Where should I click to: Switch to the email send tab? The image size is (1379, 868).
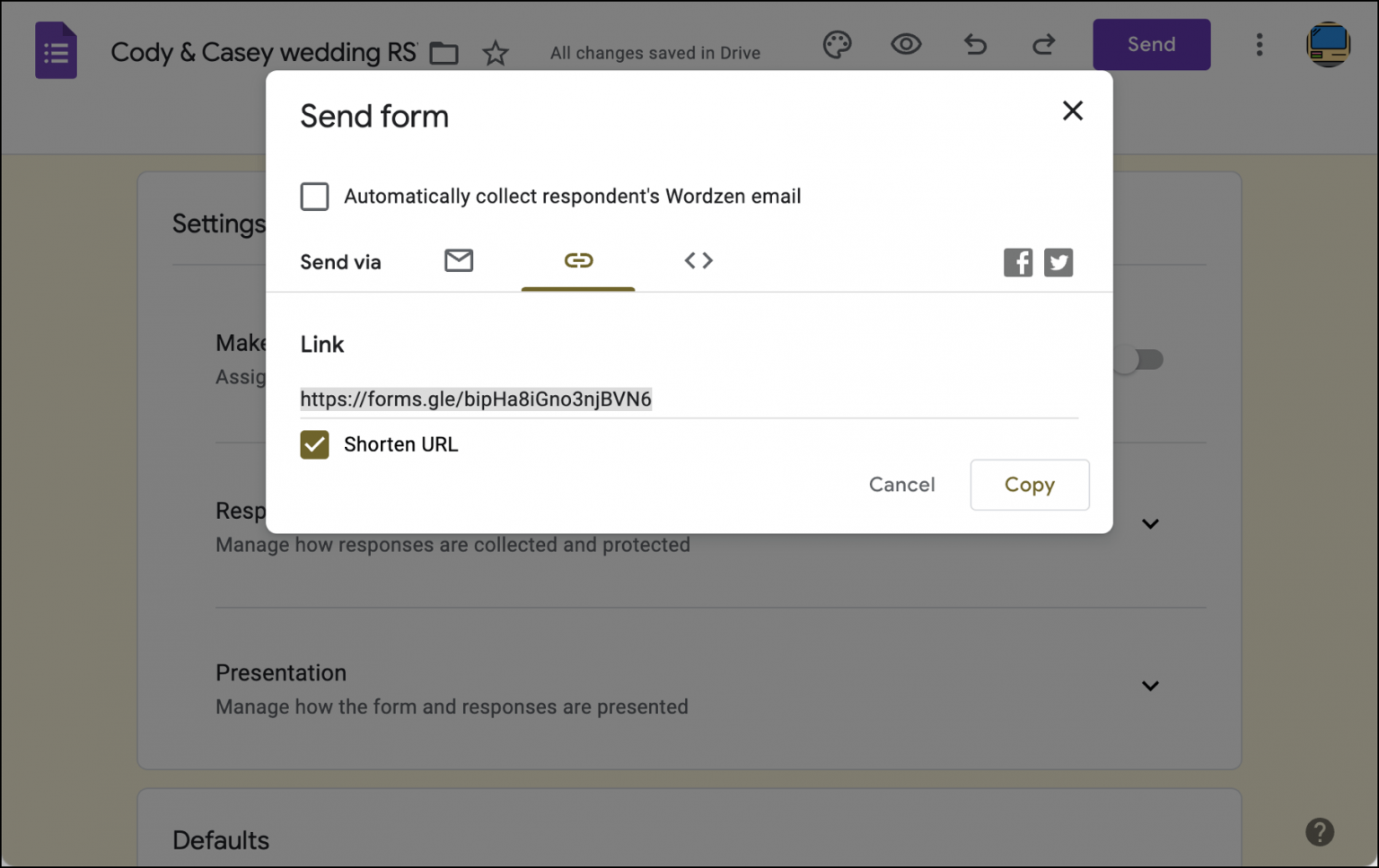click(x=459, y=260)
